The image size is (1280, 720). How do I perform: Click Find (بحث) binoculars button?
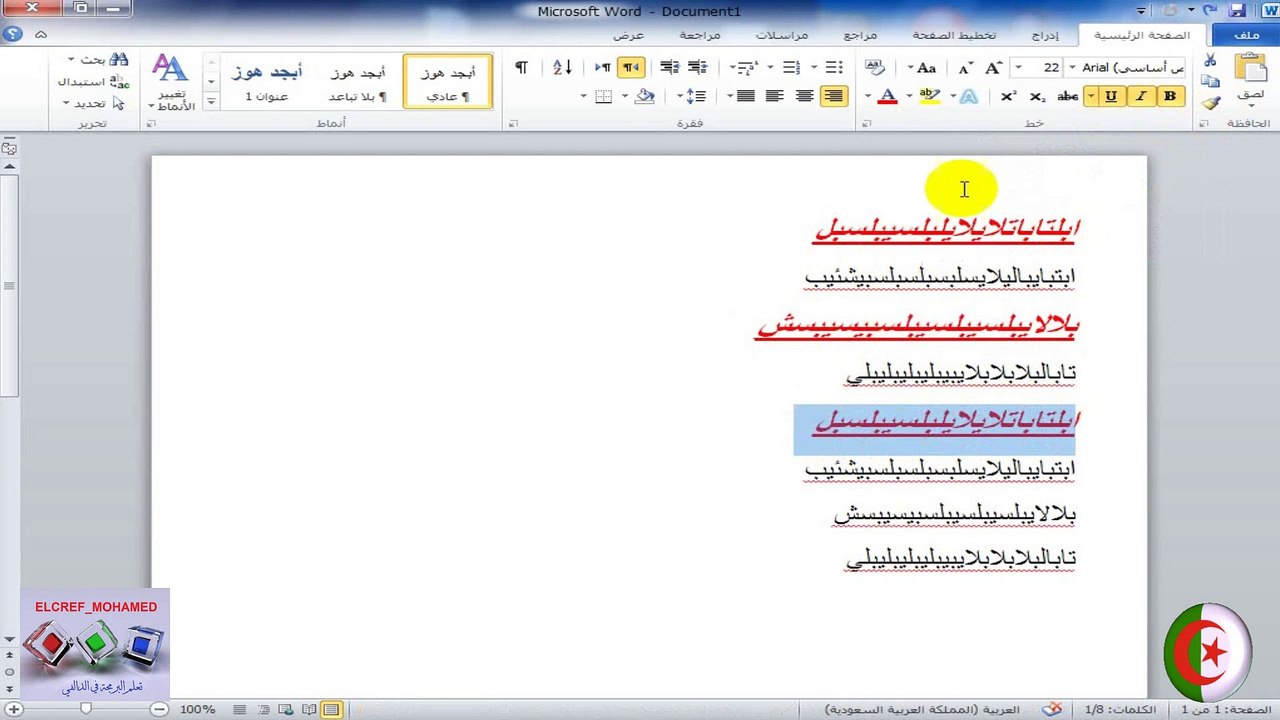98,60
